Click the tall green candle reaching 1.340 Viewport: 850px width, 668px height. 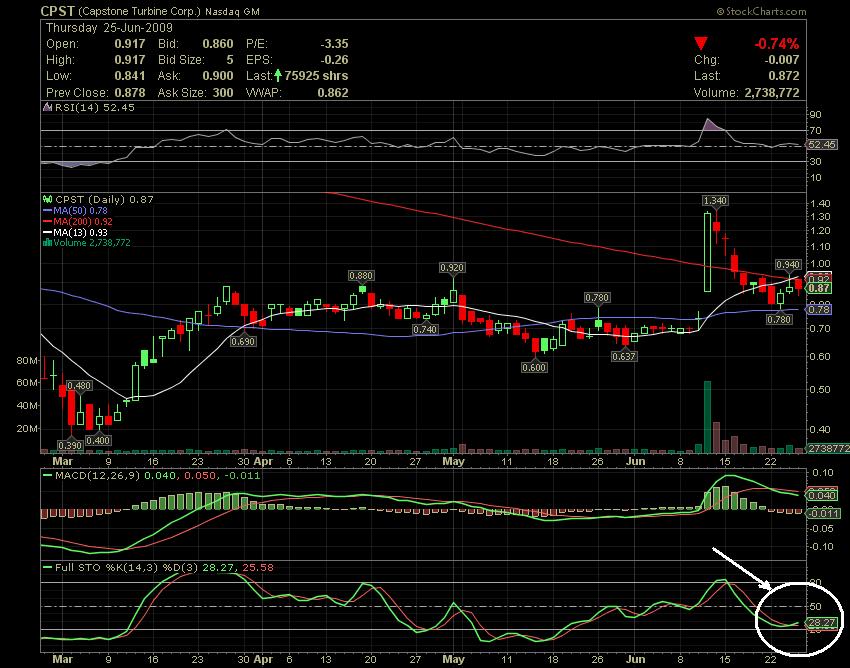(707, 252)
